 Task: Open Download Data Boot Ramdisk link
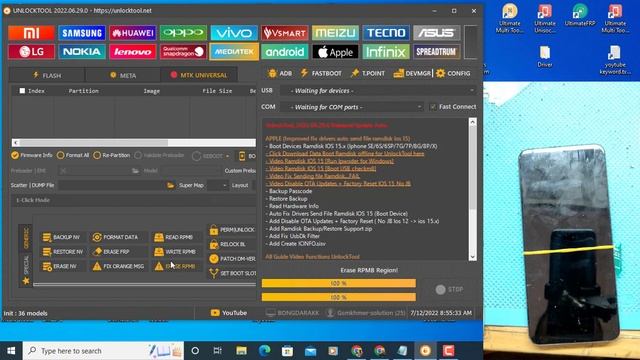click(345, 153)
